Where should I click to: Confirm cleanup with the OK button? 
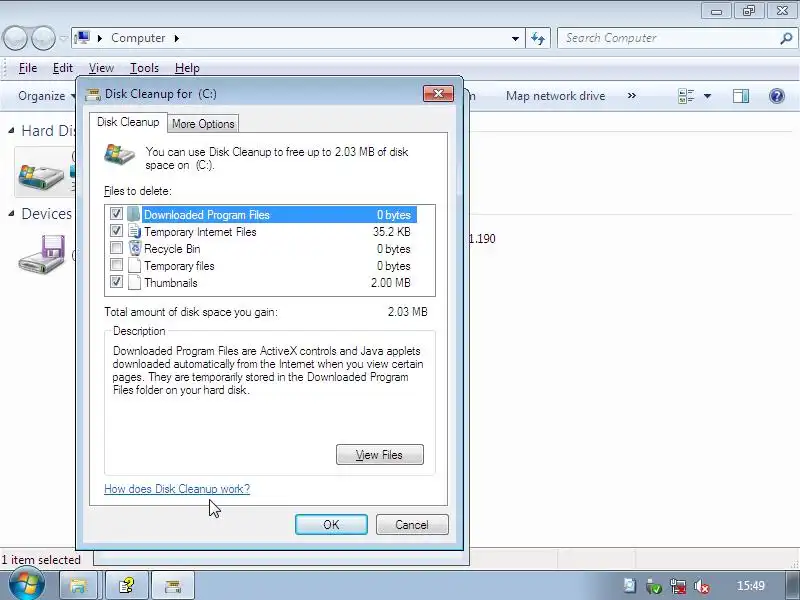pyautogui.click(x=331, y=524)
